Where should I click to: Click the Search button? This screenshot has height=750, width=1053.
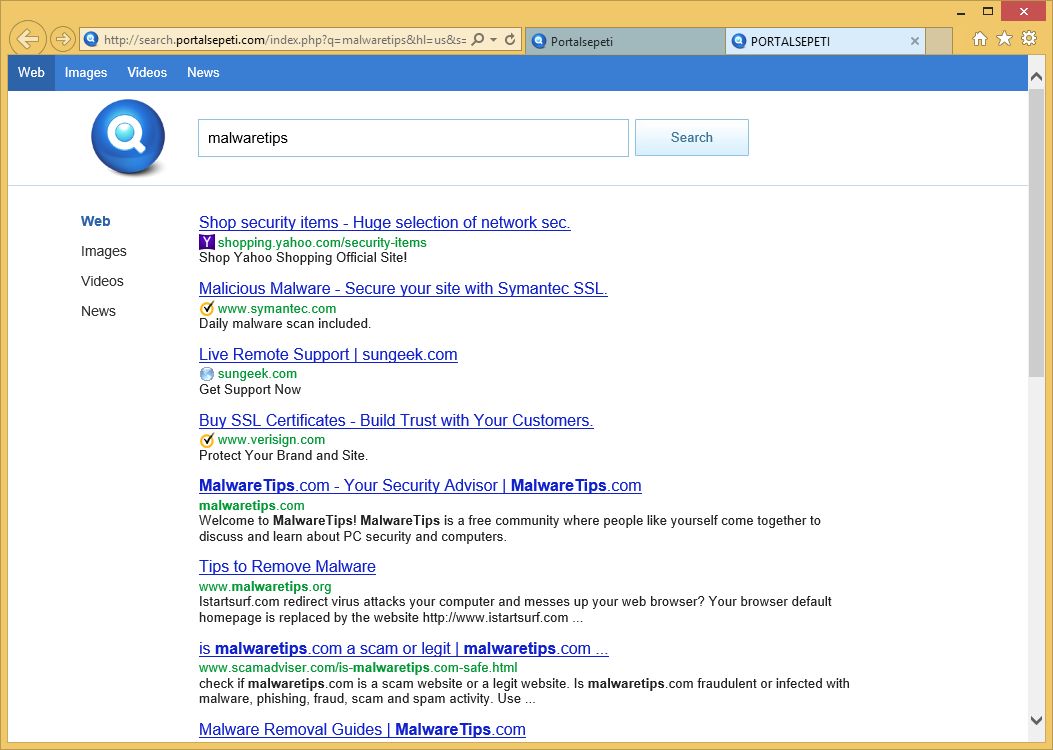pyautogui.click(x=692, y=138)
